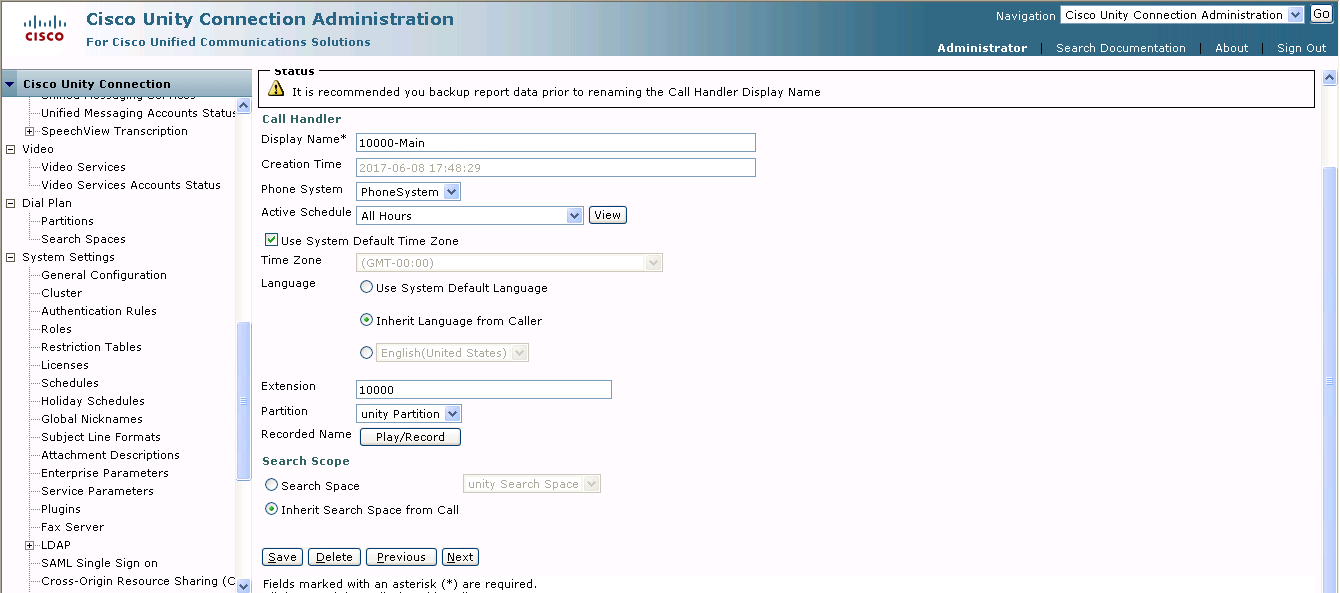Click the Display Name input field
The image size is (1340, 593).
click(556, 143)
